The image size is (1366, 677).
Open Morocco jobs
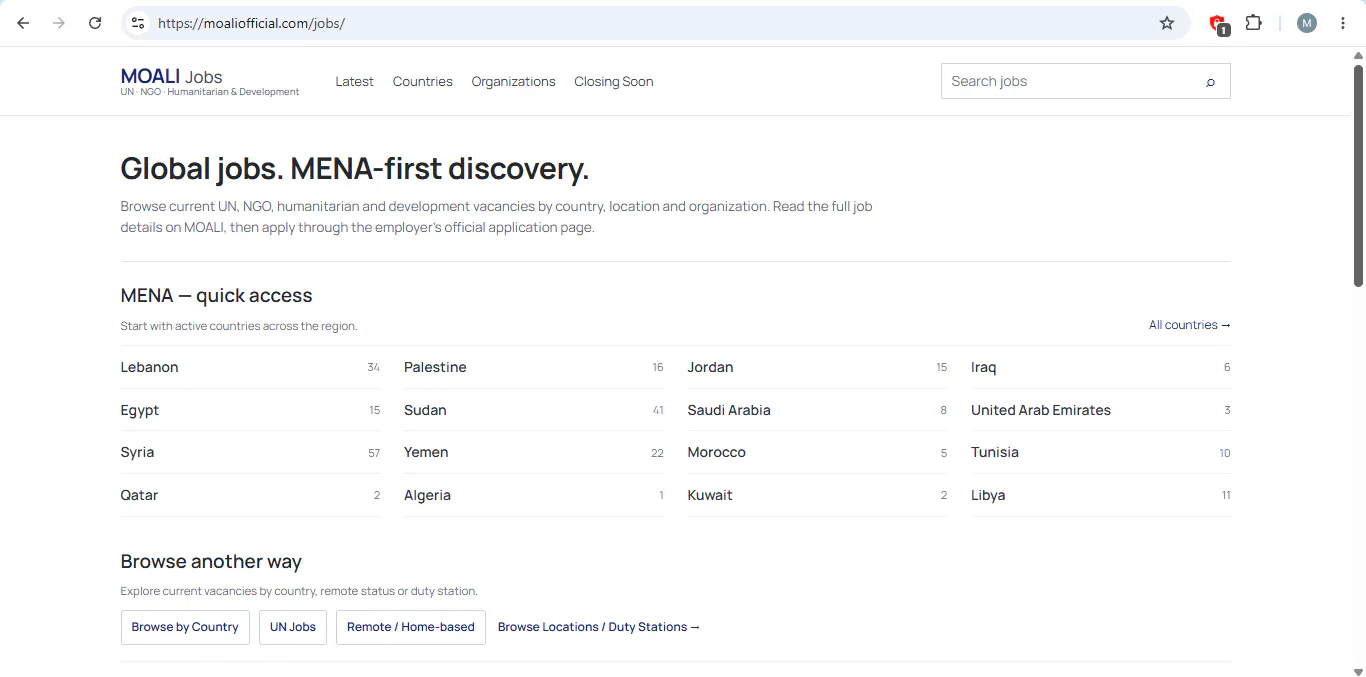pos(817,453)
